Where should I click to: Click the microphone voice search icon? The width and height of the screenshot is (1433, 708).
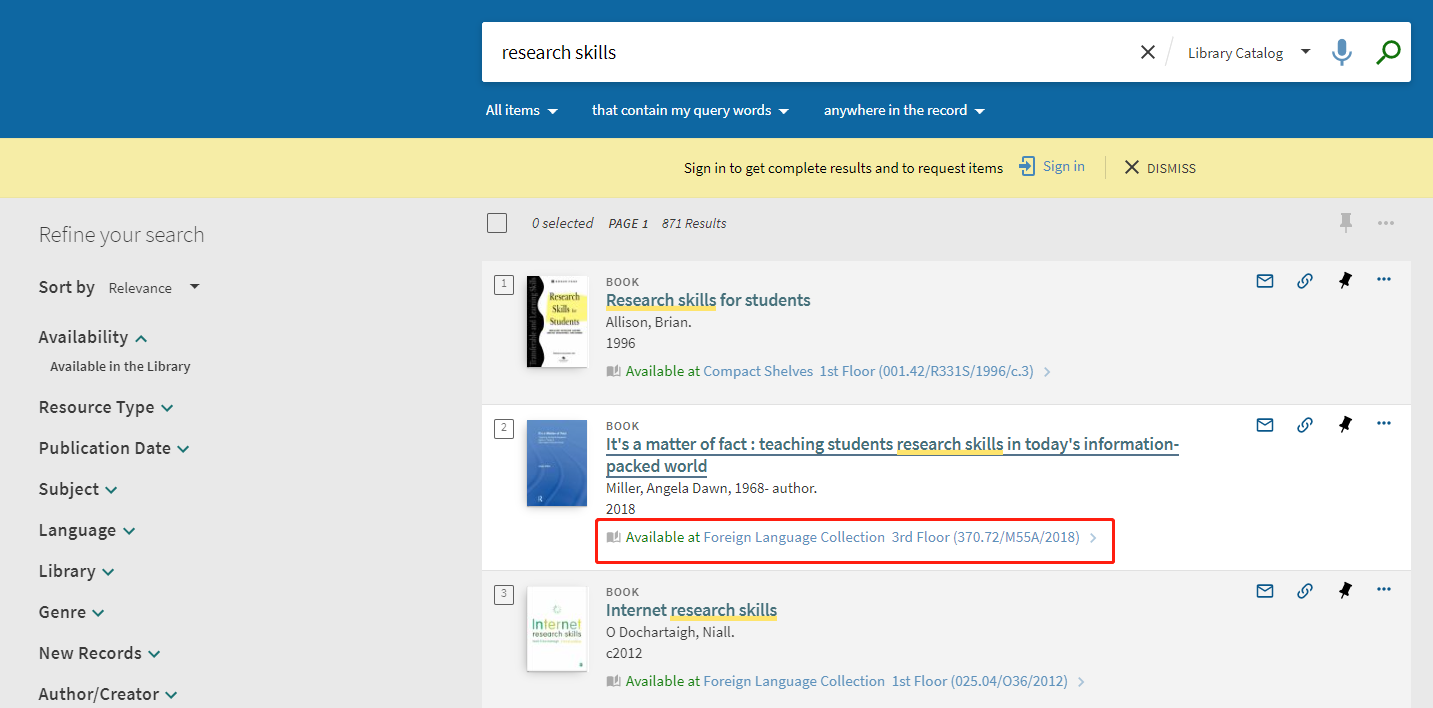click(1341, 53)
